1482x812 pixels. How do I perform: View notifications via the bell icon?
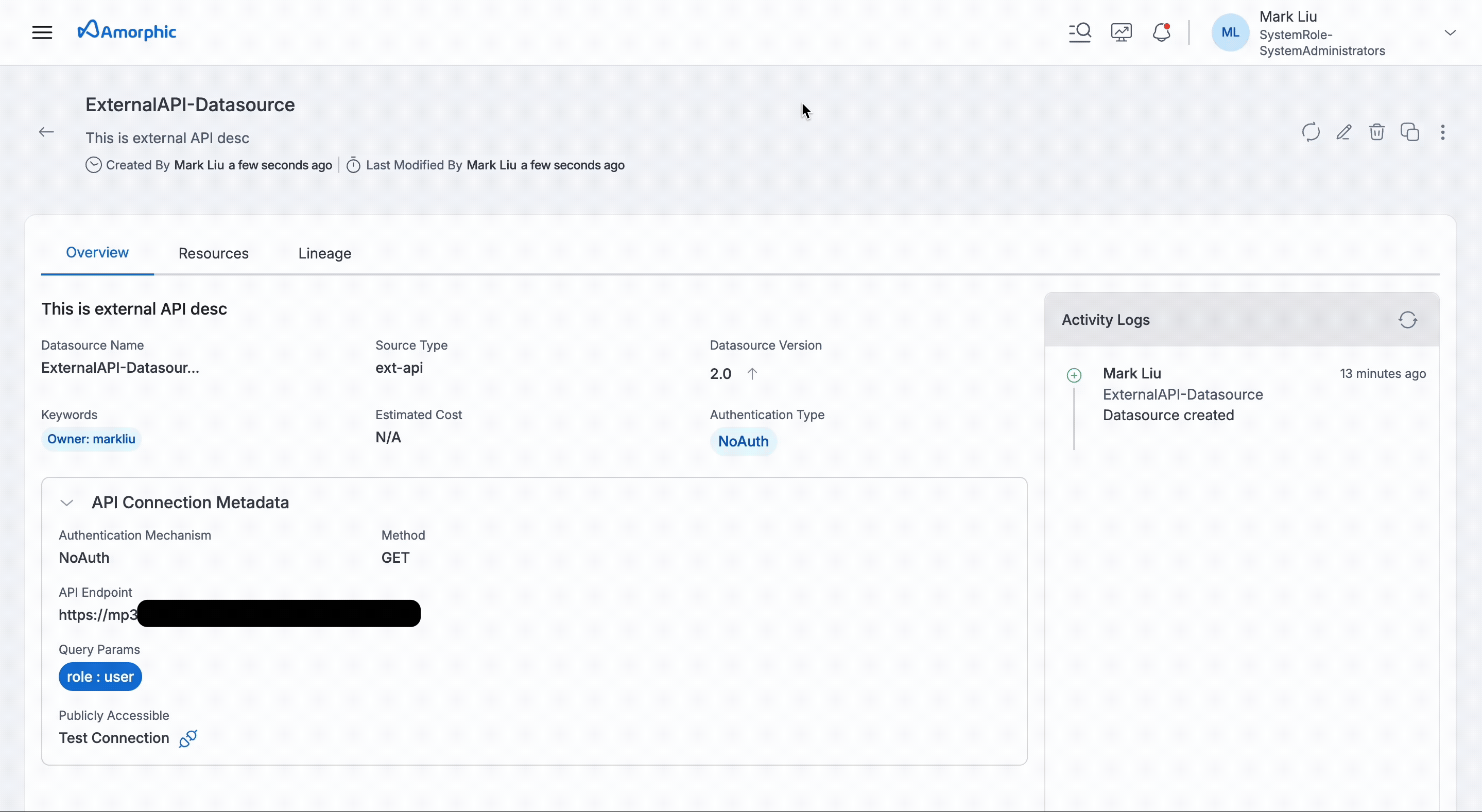(1162, 33)
